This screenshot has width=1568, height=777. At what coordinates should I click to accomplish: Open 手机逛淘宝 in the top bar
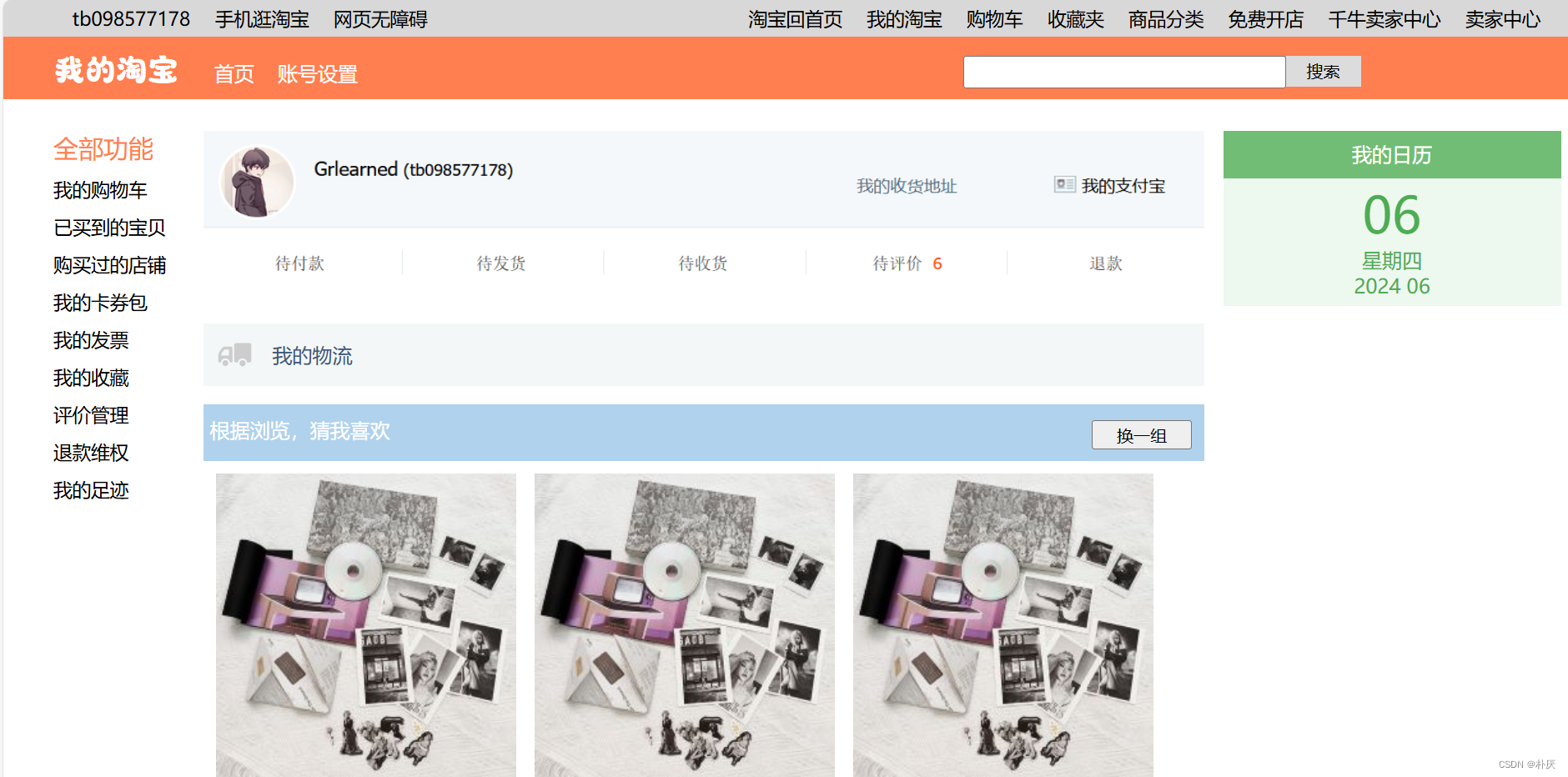(x=262, y=19)
